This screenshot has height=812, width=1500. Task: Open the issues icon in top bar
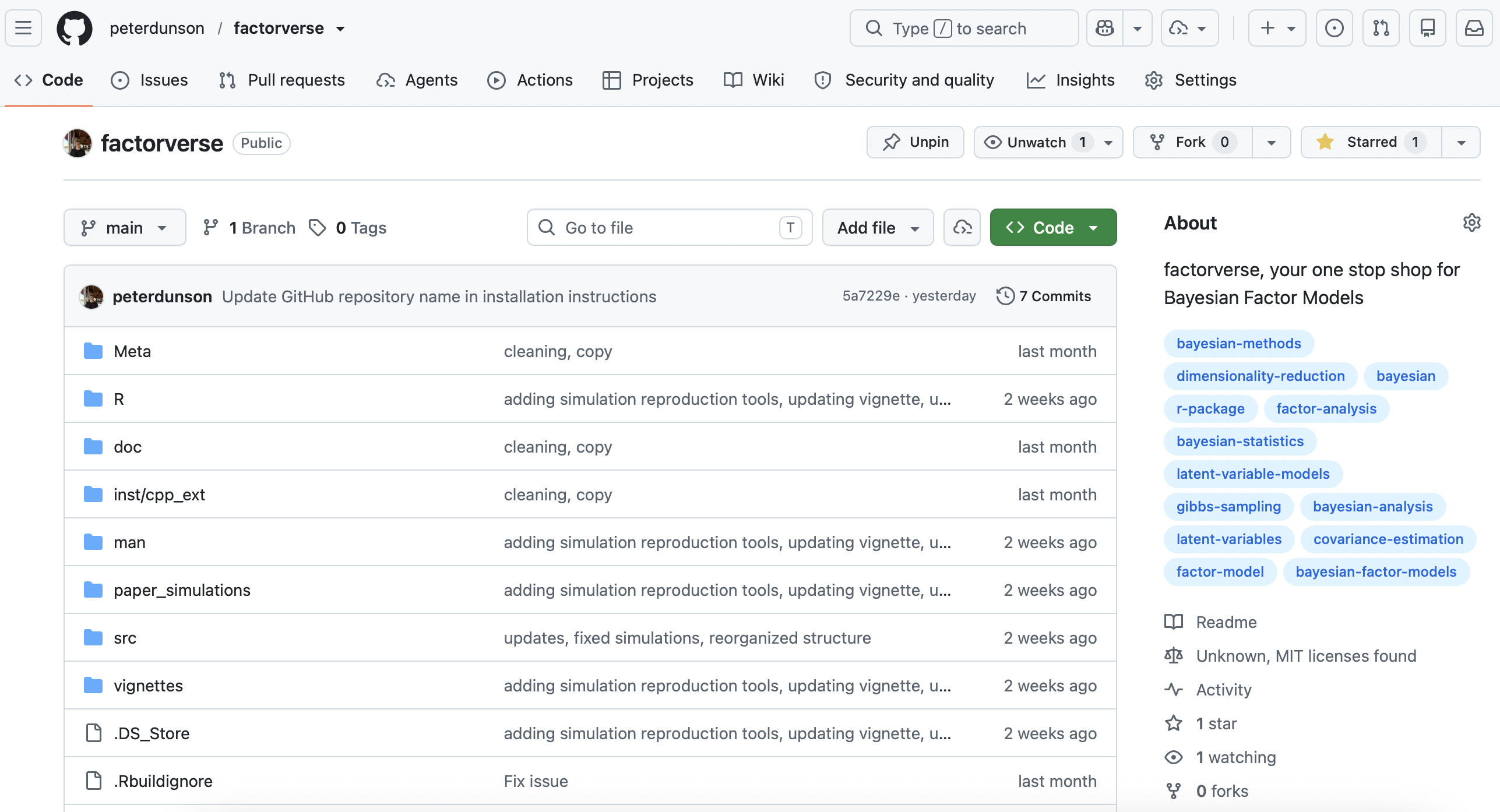coord(1334,28)
